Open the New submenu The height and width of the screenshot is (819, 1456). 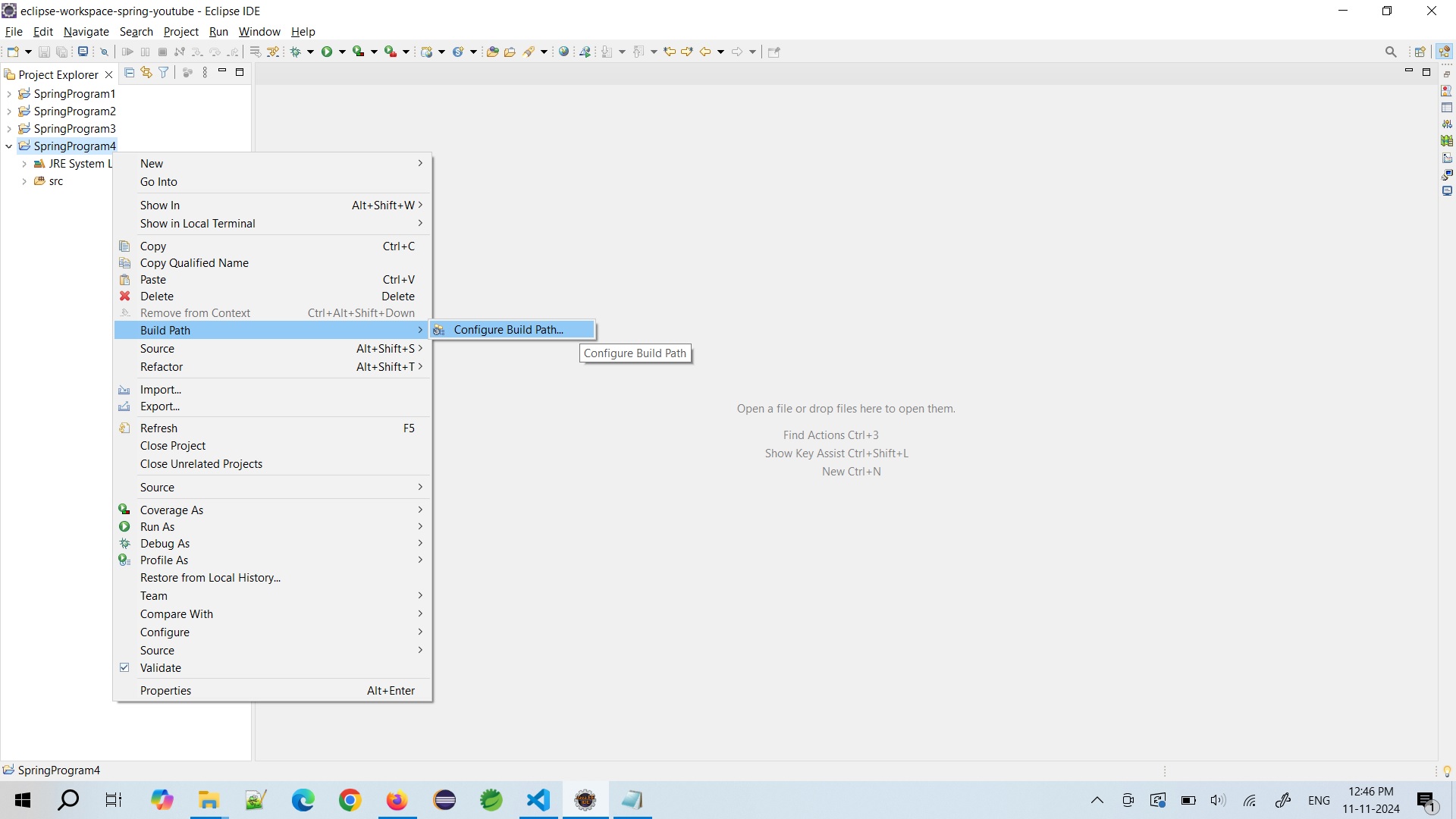[273, 164]
